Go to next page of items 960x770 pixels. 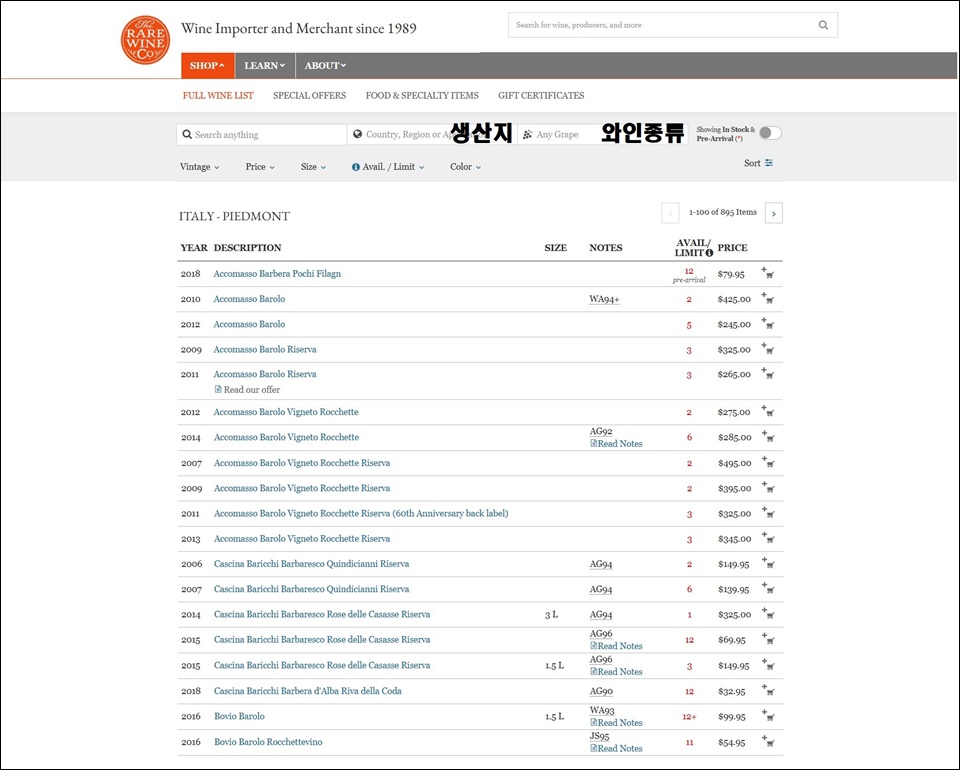774,213
